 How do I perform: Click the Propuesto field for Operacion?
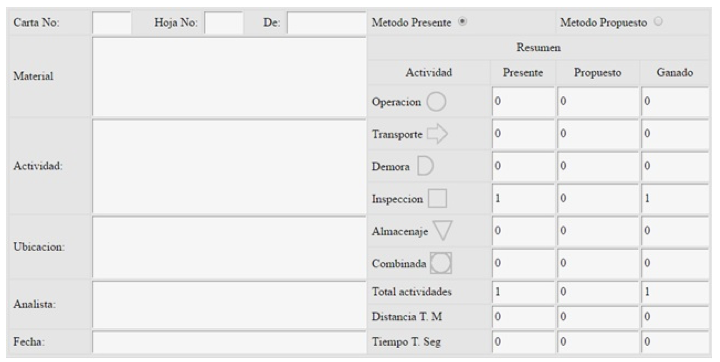click(x=598, y=102)
